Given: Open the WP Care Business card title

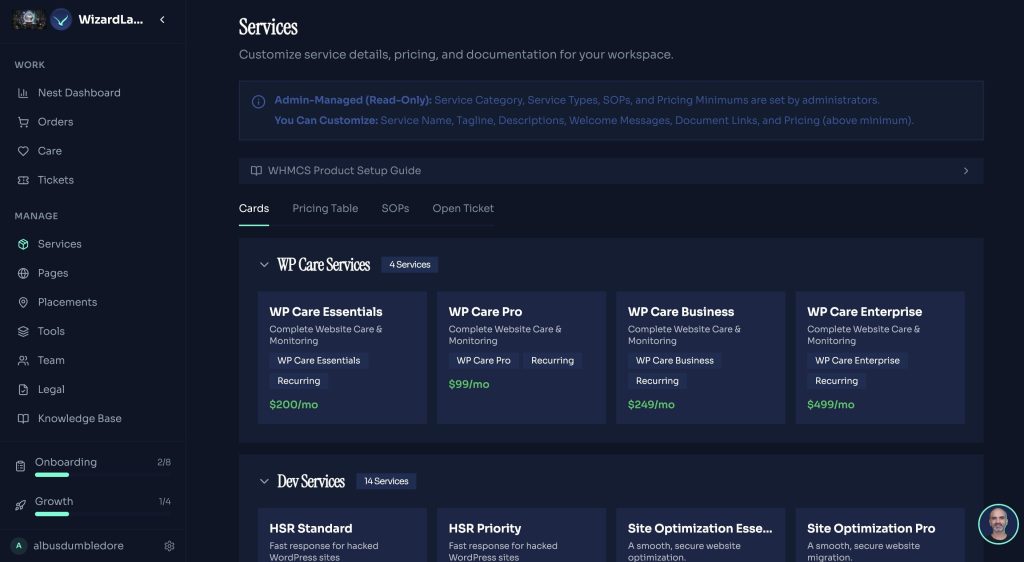Looking at the screenshot, I should (x=680, y=312).
